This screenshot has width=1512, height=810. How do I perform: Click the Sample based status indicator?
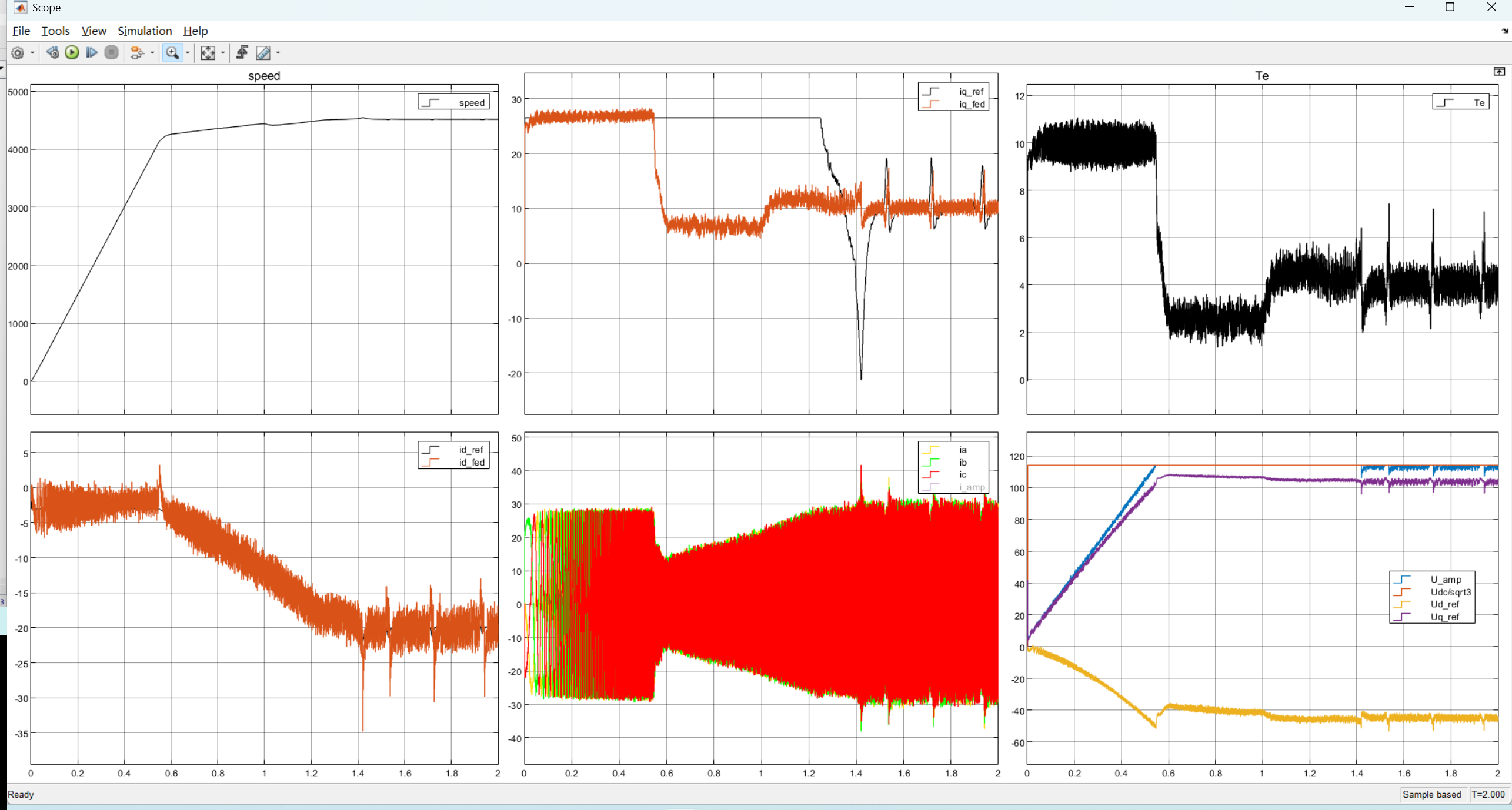[x=1431, y=794]
